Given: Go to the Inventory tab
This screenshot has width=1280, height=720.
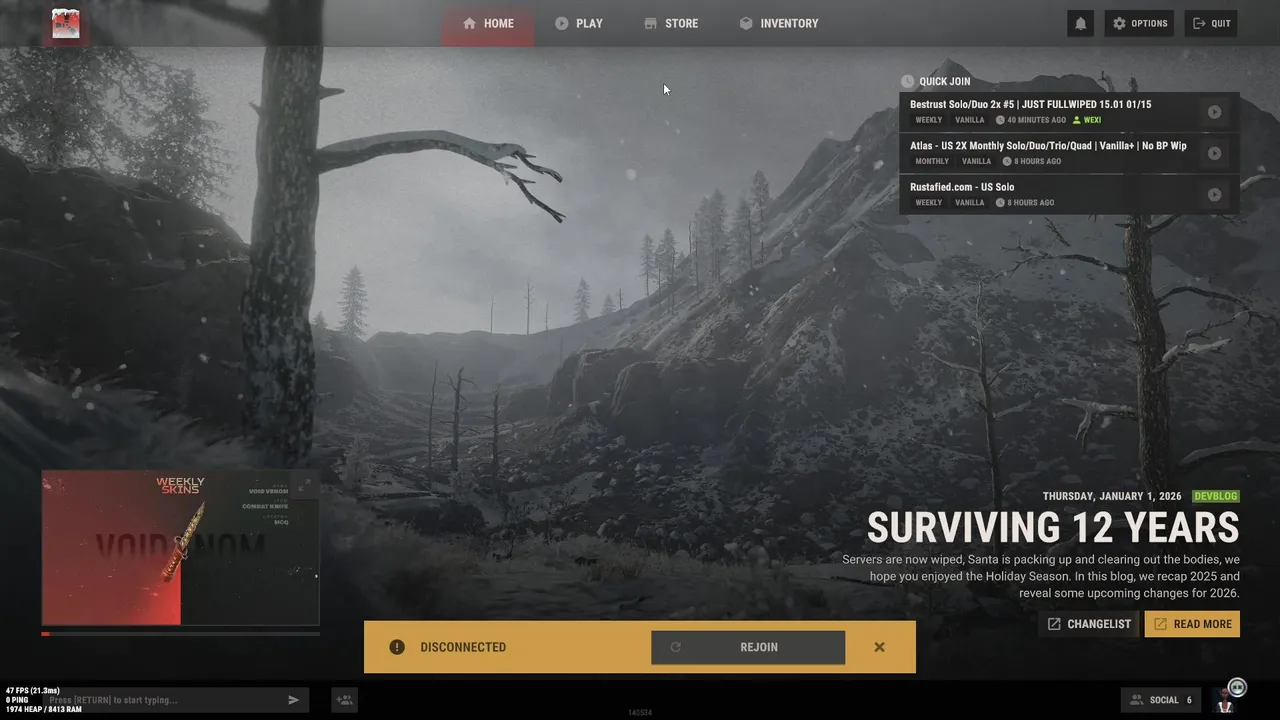Looking at the screenshot, I should click(779, 23).
